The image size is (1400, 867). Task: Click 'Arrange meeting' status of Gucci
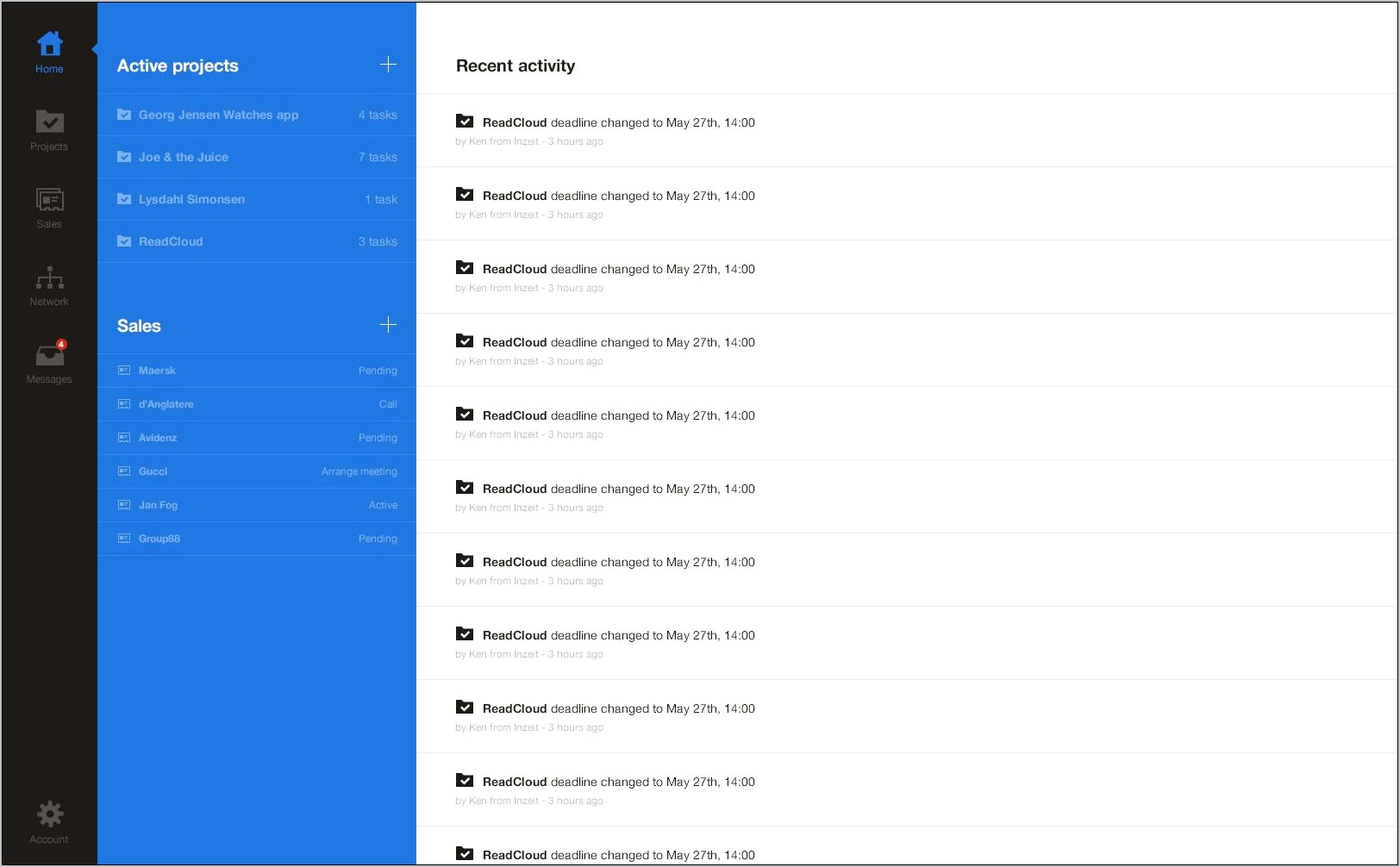[359, 471]
